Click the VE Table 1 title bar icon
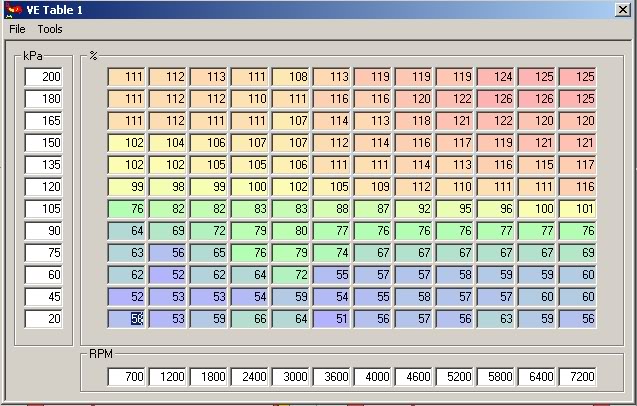The width and height of the screenshot is (637, 406). (13, 9)
